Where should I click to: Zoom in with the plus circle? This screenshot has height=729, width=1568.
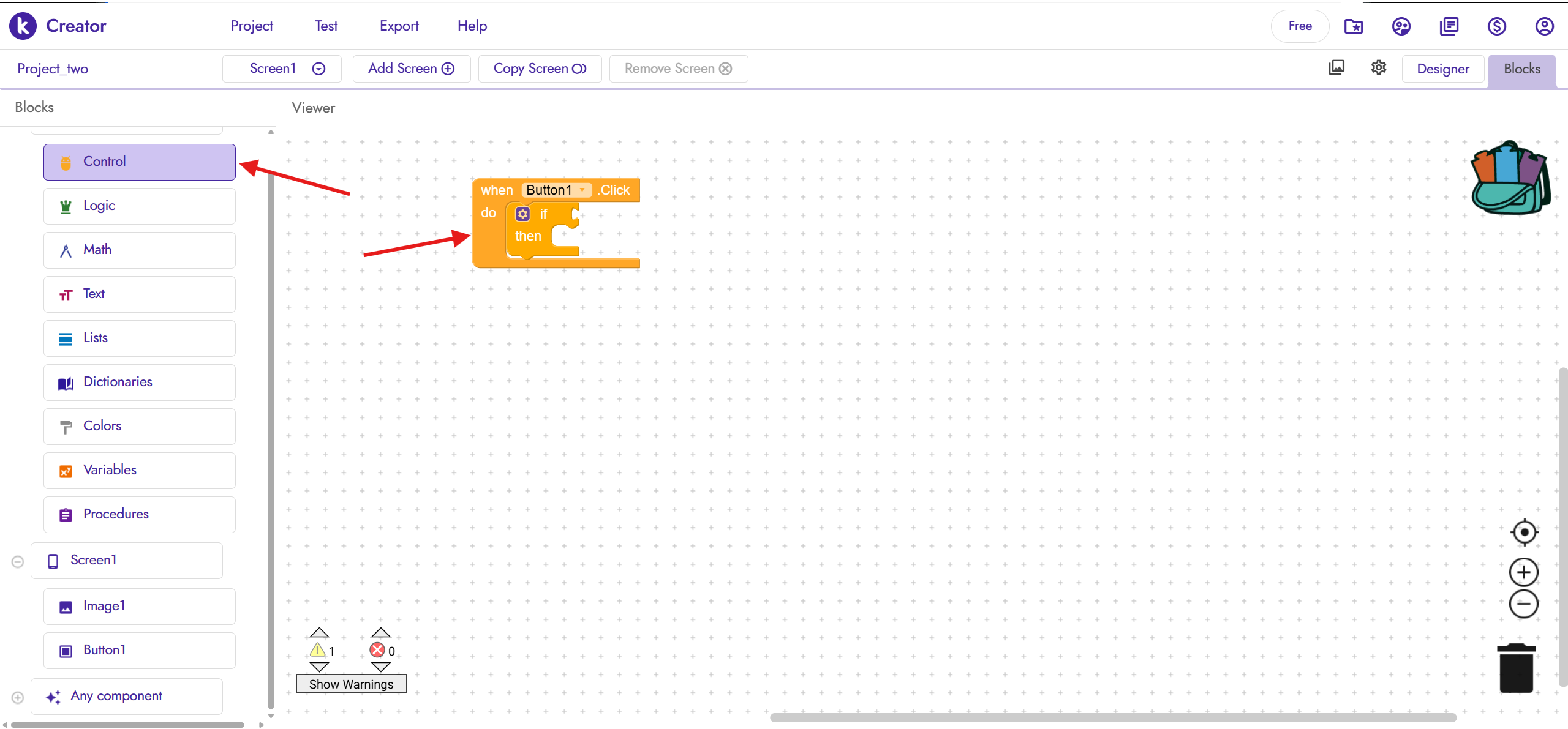1524,572
